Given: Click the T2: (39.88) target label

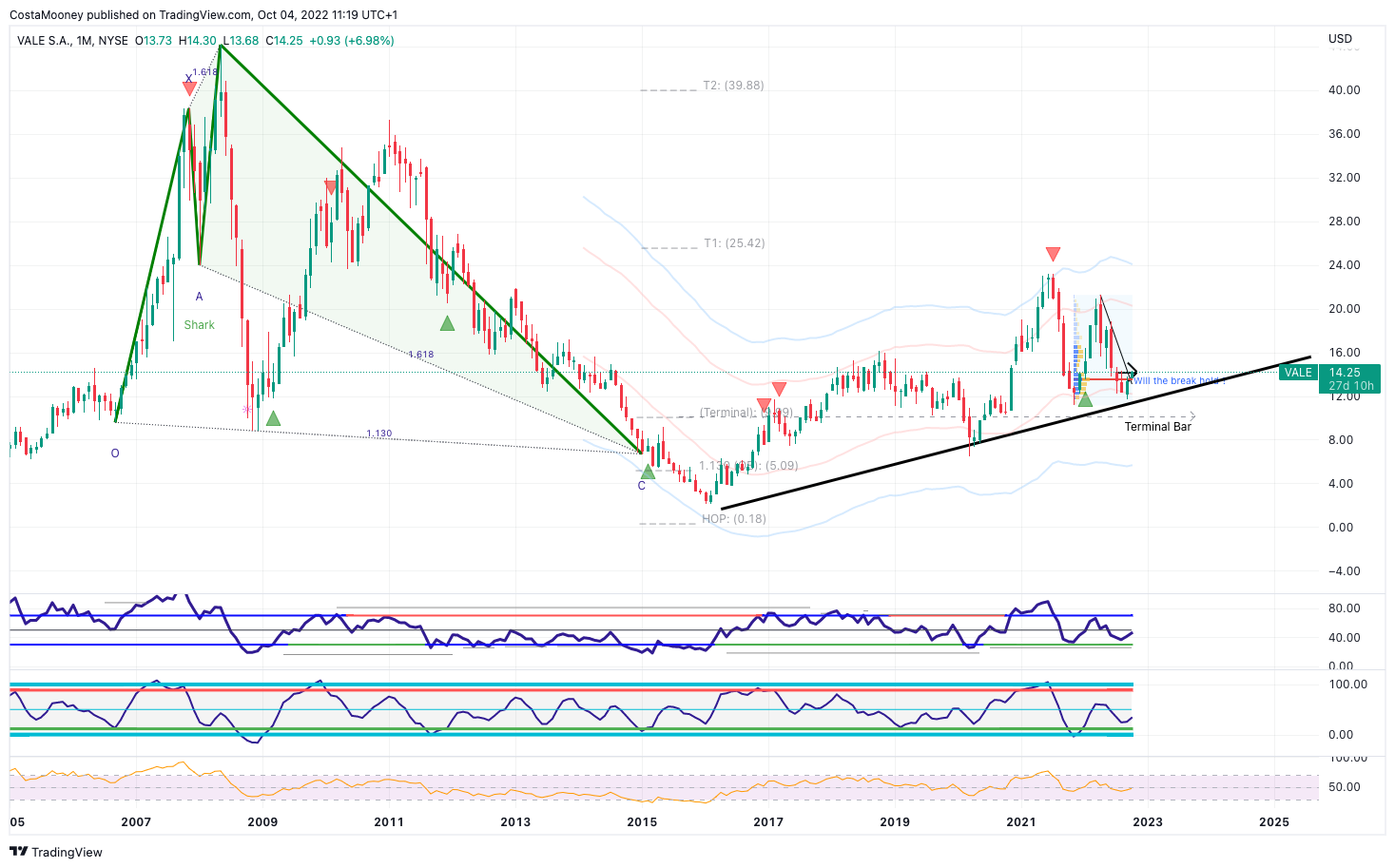Looking at the screenshot, I should (x=733, y=86).
